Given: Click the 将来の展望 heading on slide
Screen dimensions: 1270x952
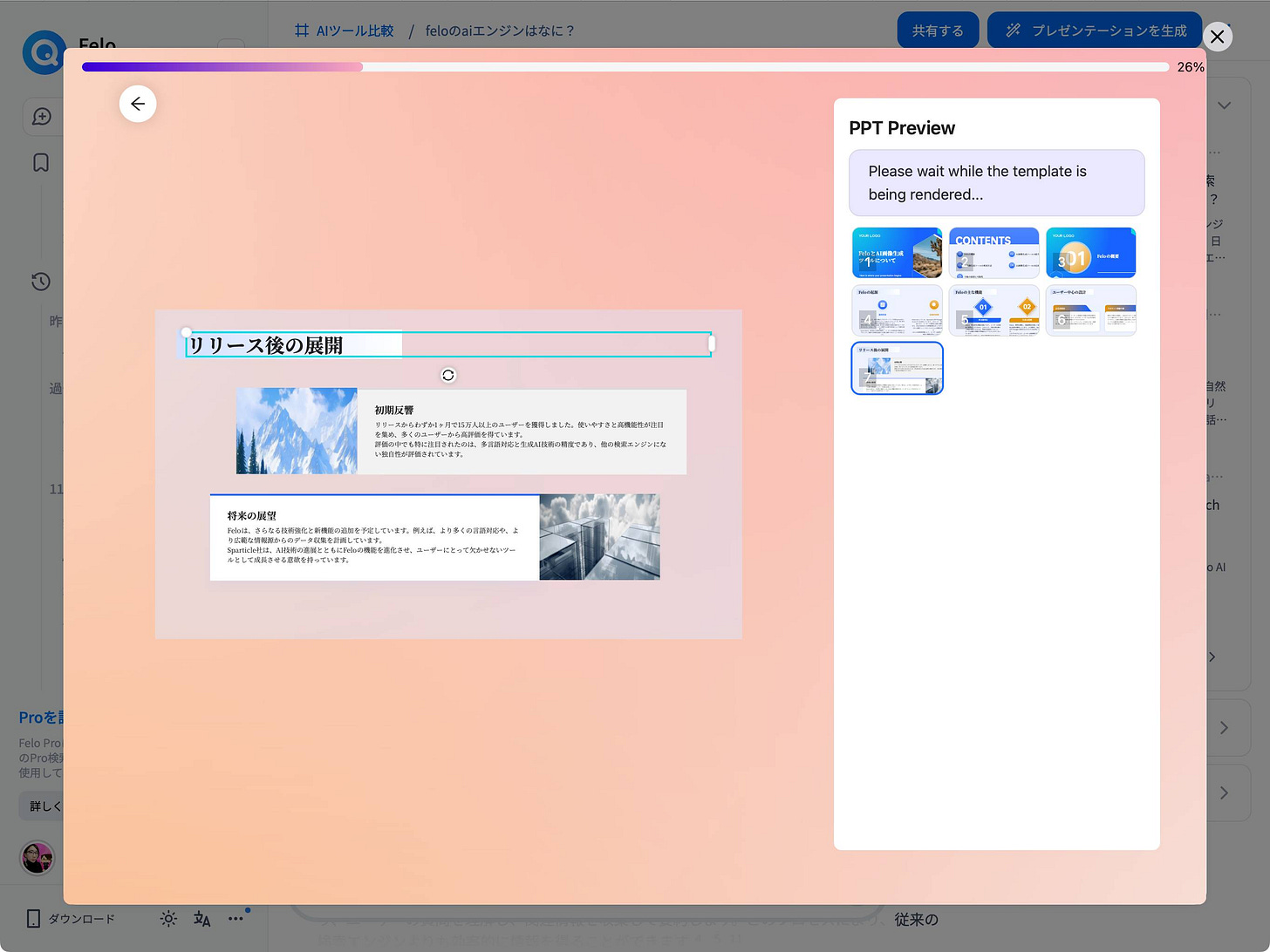Looking at the screenshot, I should (x=251, y=515).
